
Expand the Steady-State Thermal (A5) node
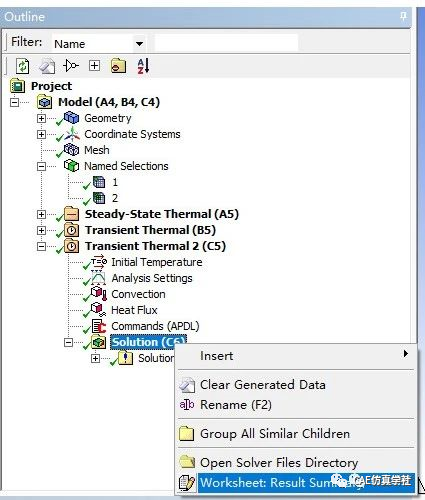(41, 214)
